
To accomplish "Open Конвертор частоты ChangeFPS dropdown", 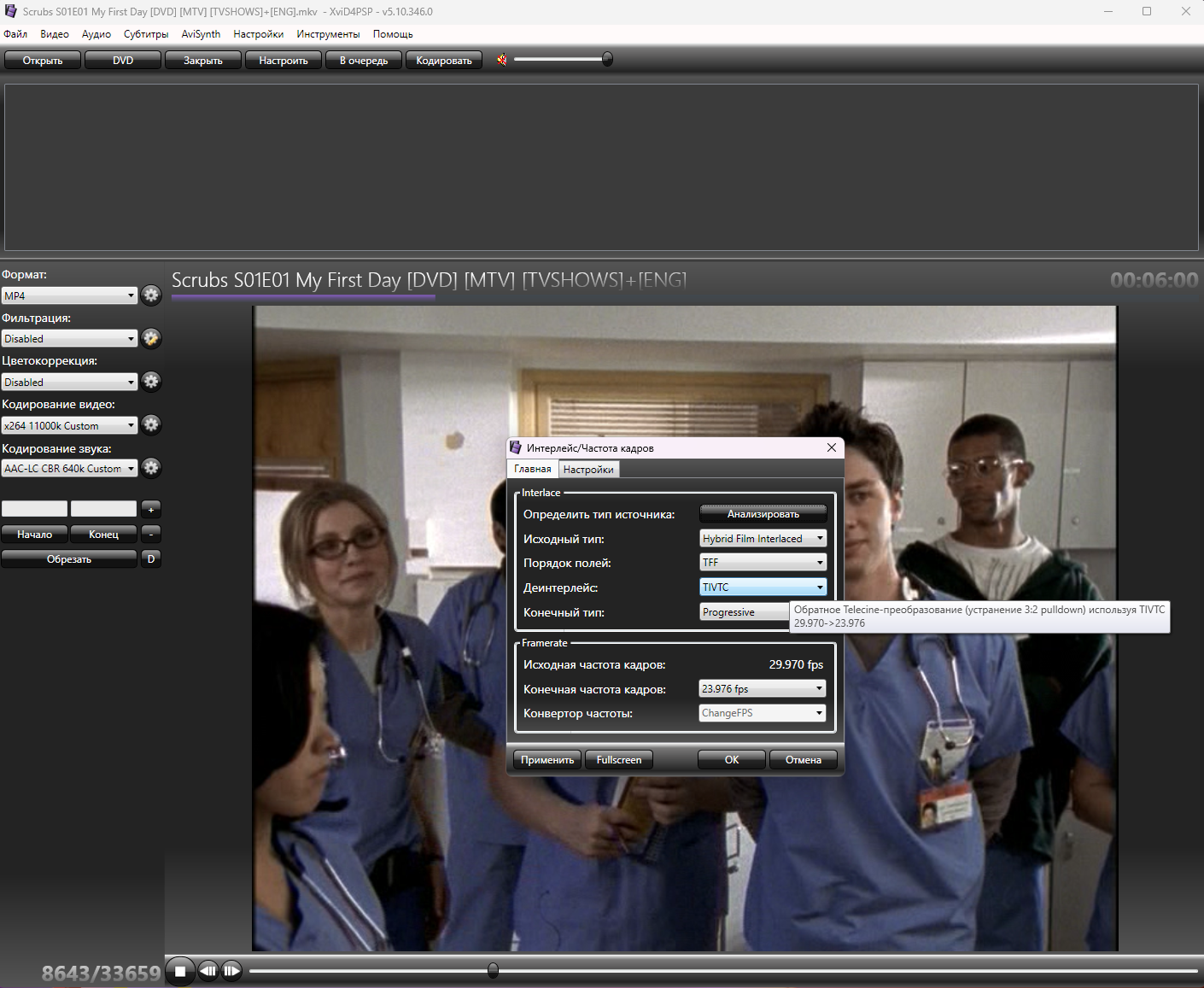I will click(x=763, y=713).
